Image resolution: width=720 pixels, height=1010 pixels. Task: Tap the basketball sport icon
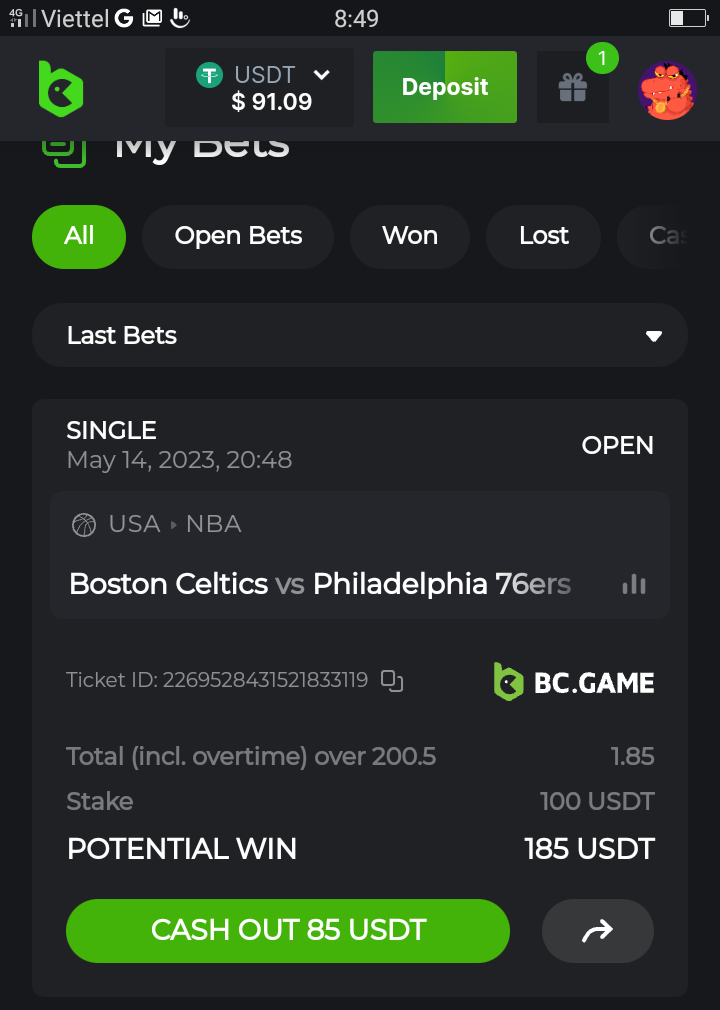(84, 525)
